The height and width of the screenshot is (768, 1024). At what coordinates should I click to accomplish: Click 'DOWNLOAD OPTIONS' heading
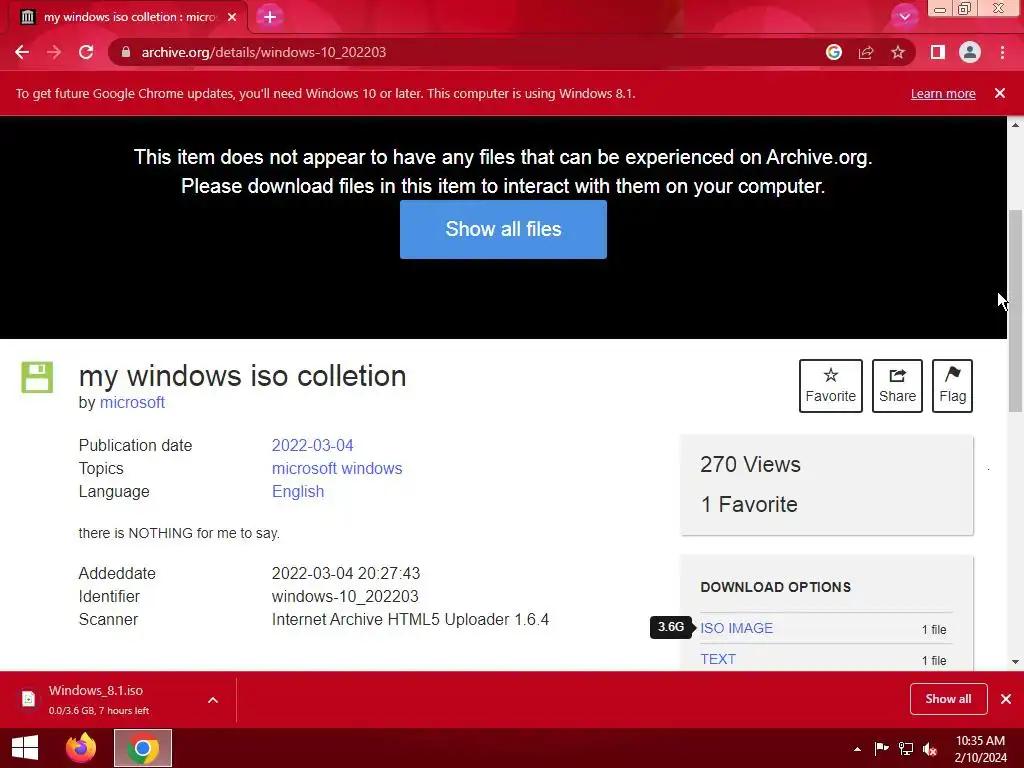(775, 587)
